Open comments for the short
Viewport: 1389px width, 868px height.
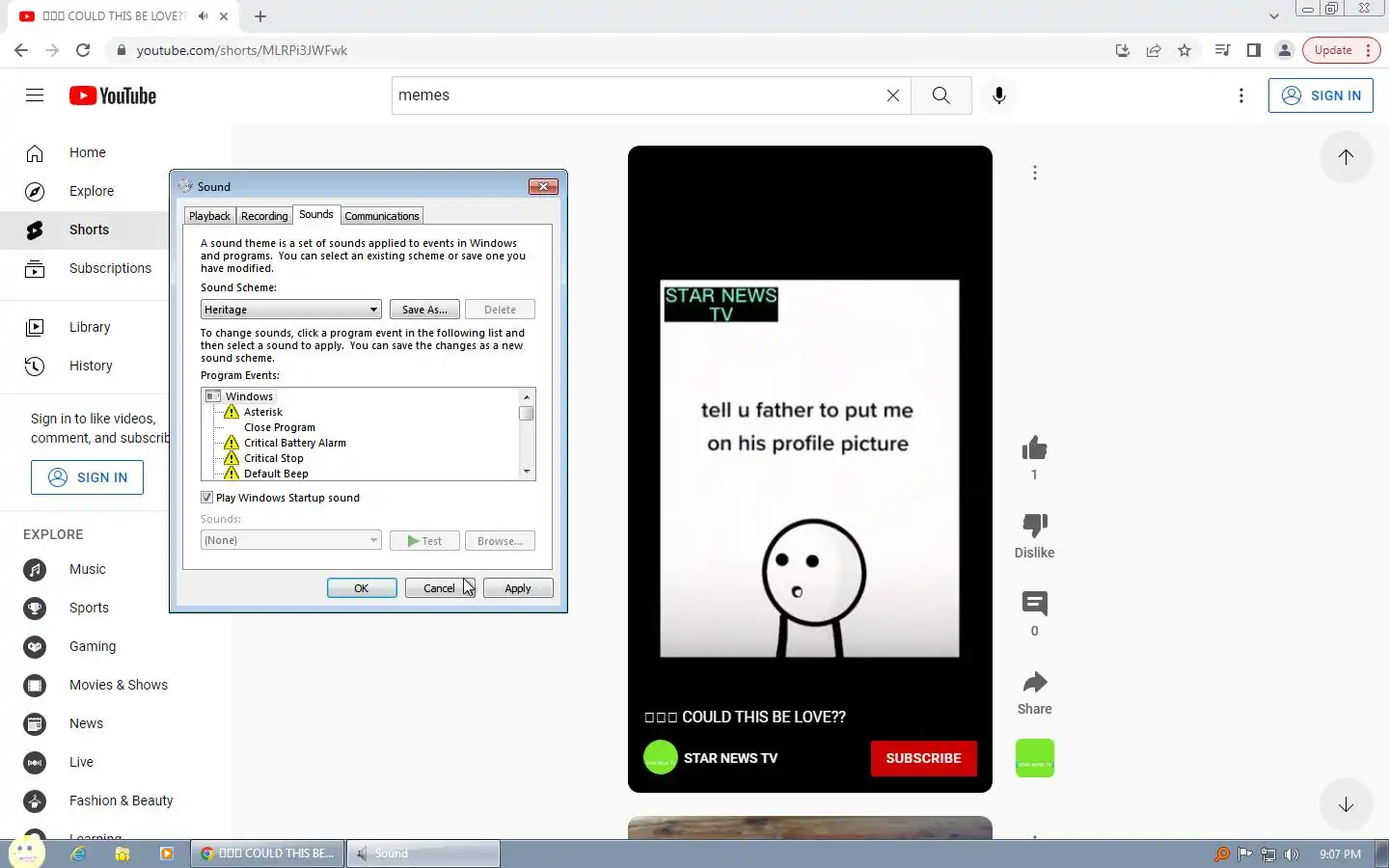tap(1035, 604)
